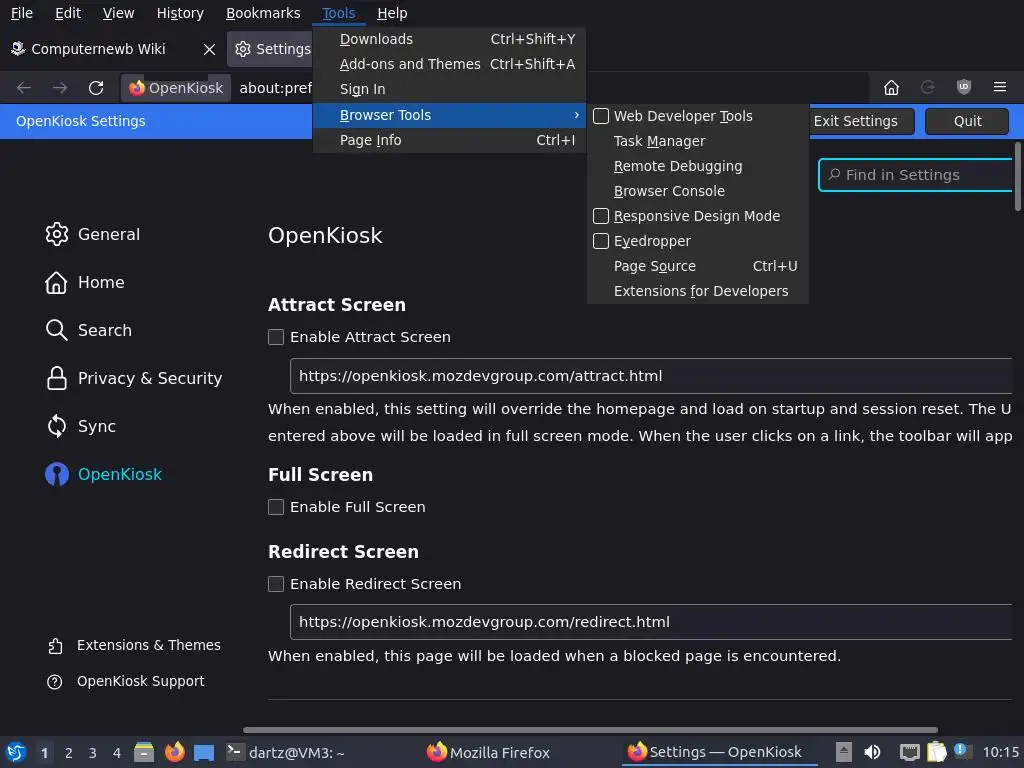The width and height of the screenshot is (1024, 768).
Task: Focus the Find in Settings field
Action: (x=916, y=175)
